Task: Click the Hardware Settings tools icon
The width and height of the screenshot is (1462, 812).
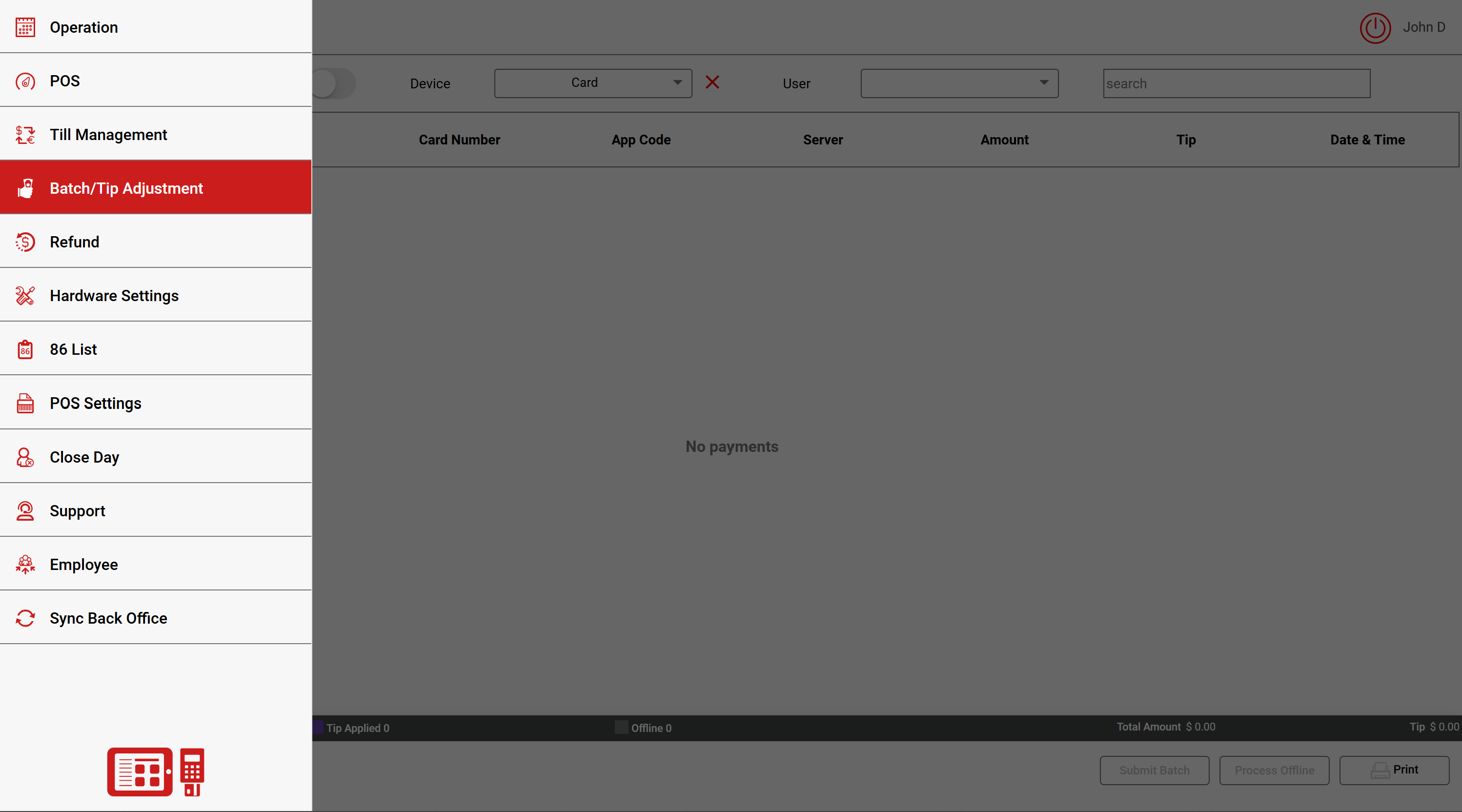Action: point(25,296)
